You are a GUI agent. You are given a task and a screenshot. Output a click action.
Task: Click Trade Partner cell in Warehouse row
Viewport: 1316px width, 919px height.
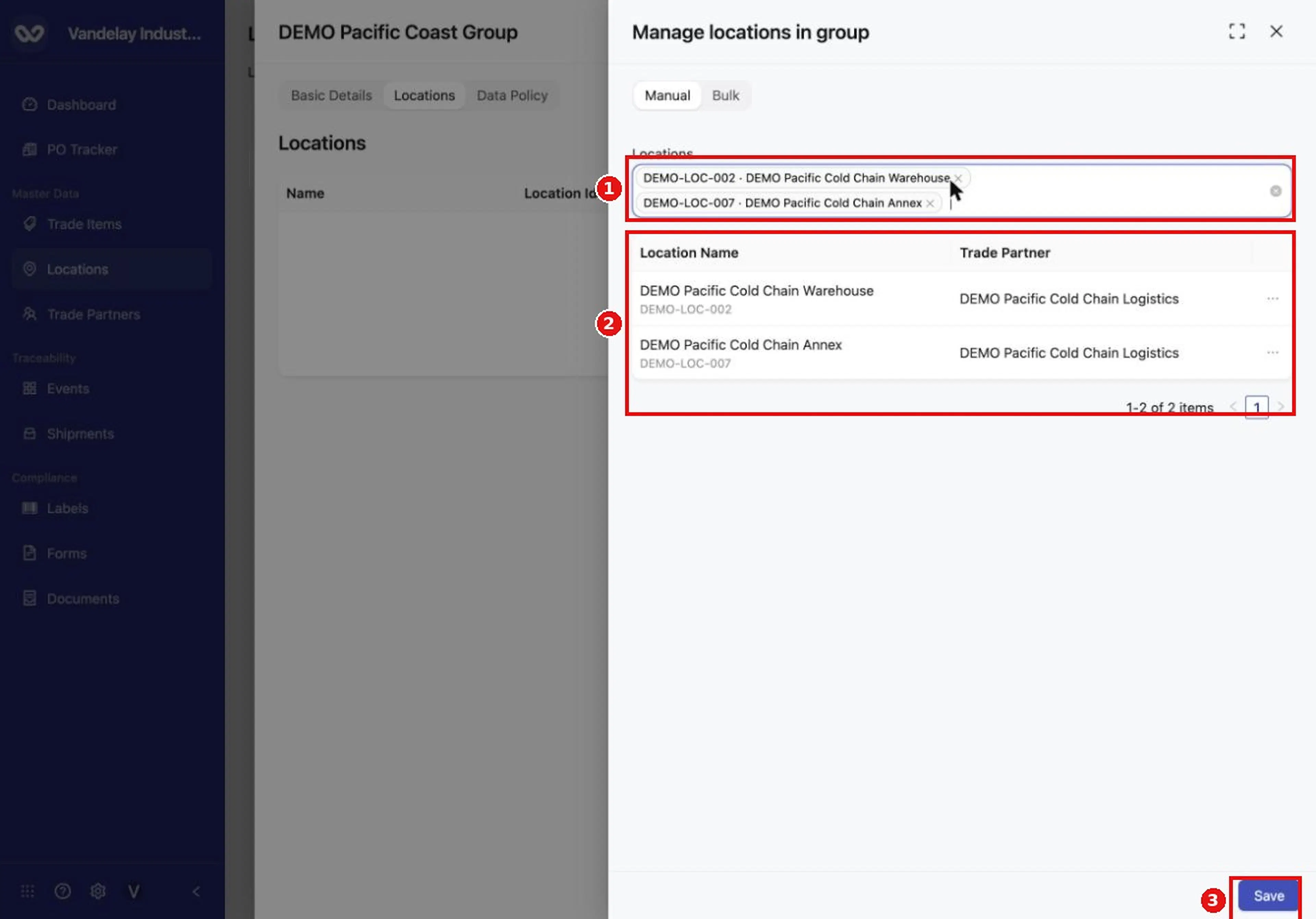click(1069, 299)
